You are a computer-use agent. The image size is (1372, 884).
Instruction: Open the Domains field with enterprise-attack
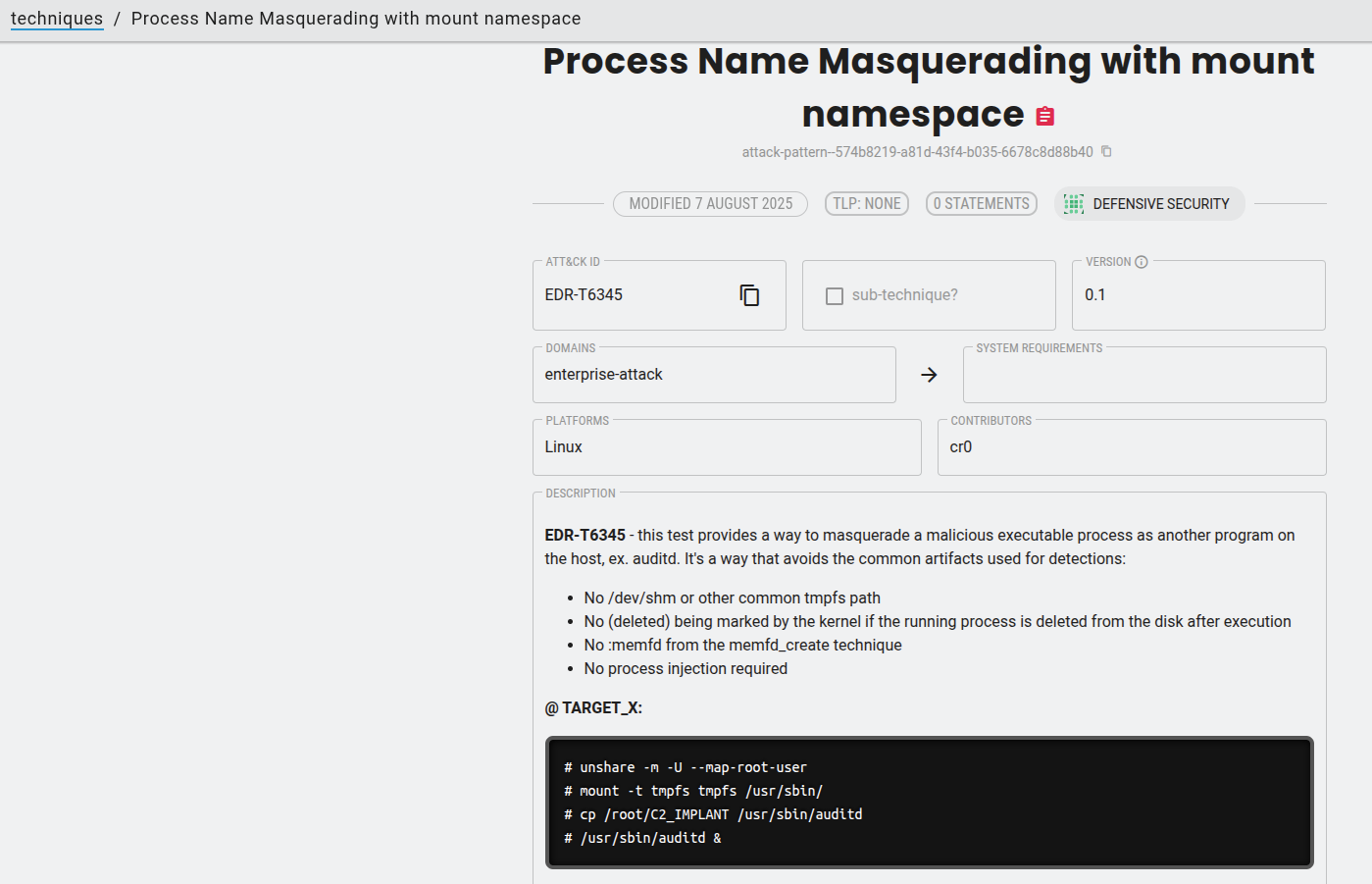tap(713, 375)
